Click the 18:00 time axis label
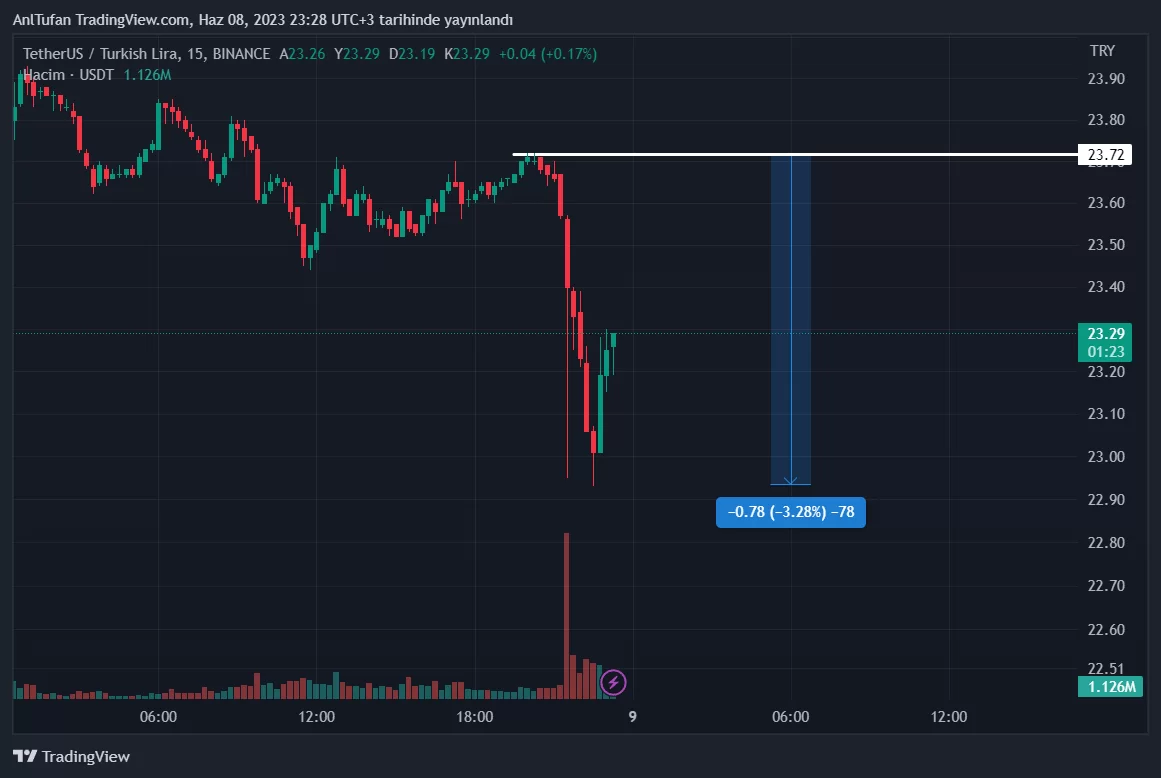 coord(474,717)
